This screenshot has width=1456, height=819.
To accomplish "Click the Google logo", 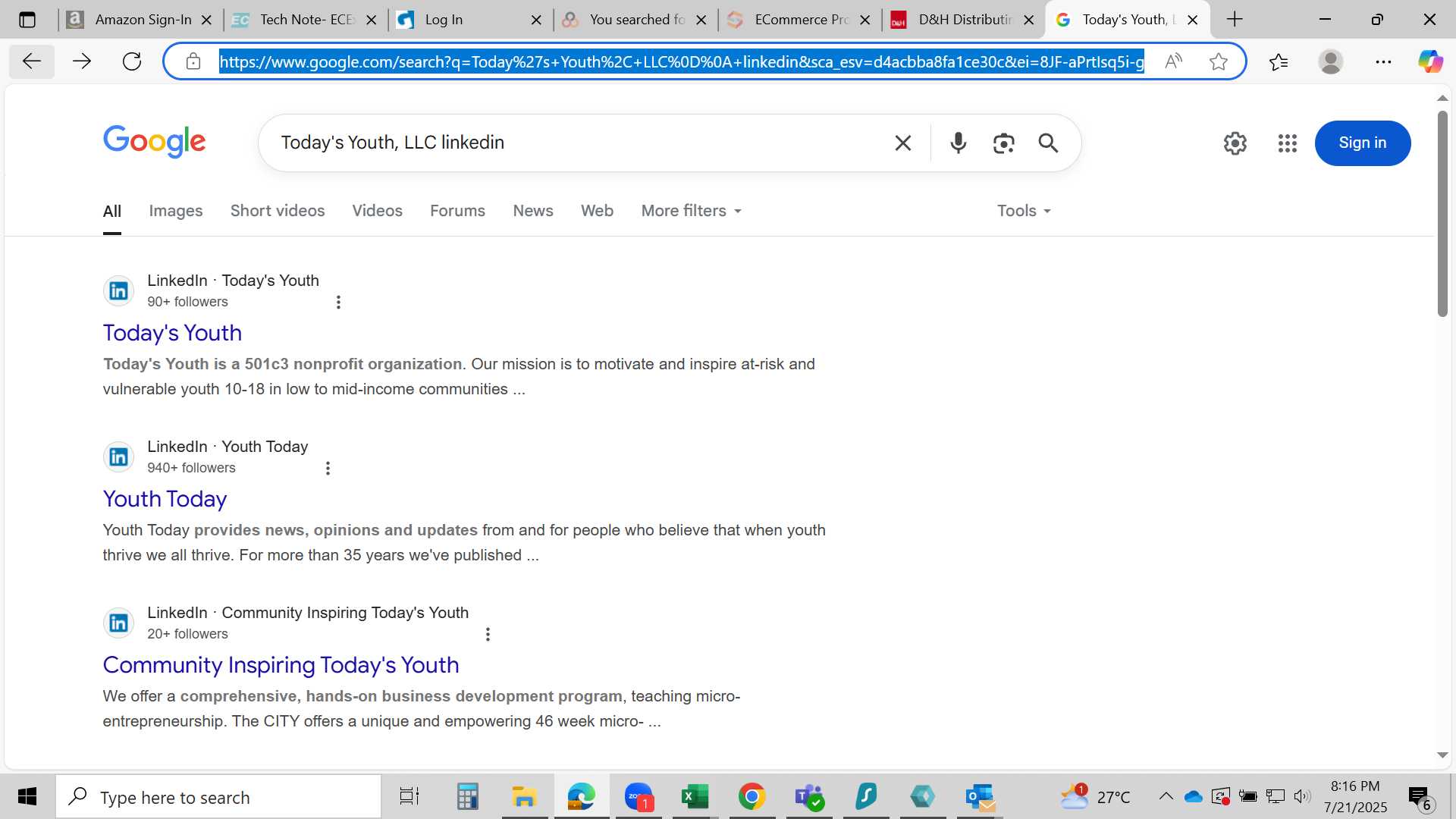I will pyautogui.click(x=154, y=142).
